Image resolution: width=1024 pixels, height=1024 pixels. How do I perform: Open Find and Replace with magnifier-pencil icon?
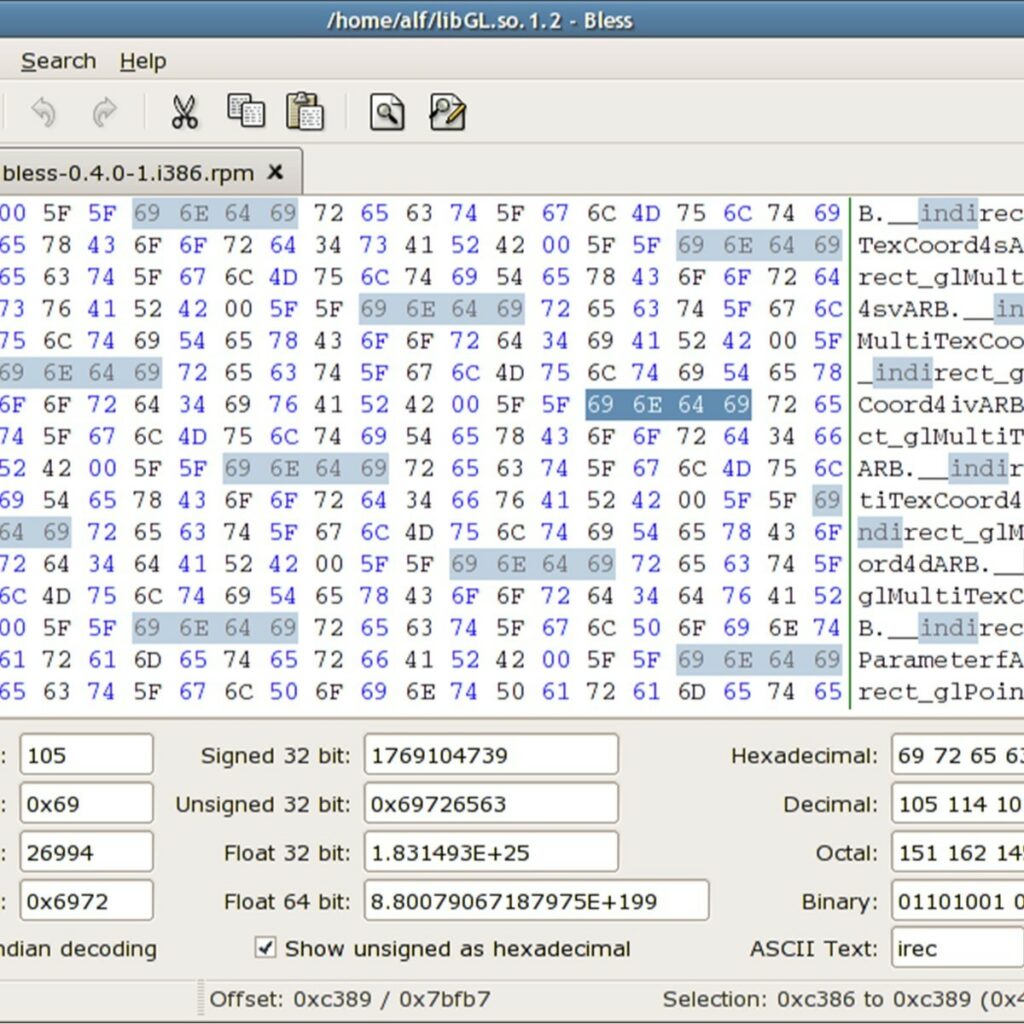447,112
